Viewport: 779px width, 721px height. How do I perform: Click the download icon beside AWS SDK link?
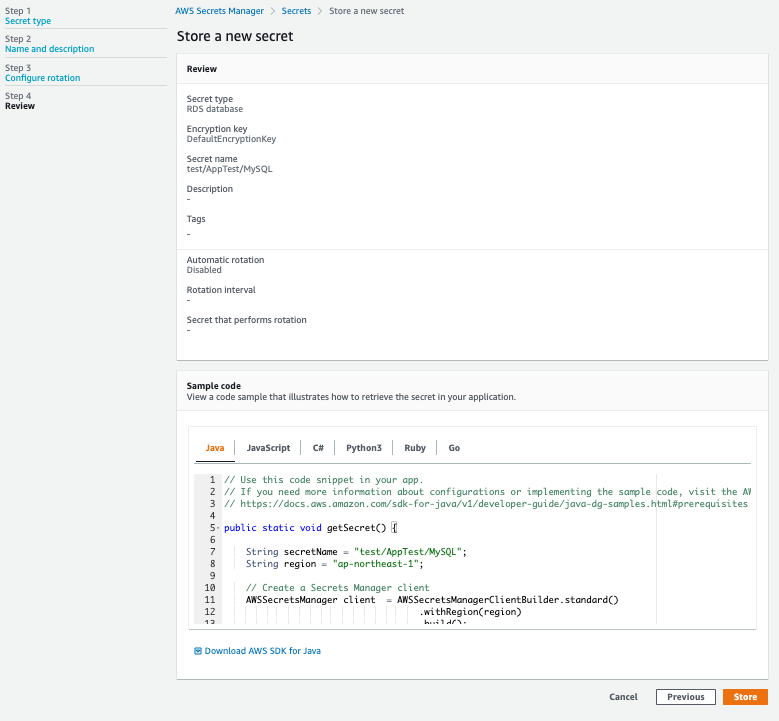point(198,651)
